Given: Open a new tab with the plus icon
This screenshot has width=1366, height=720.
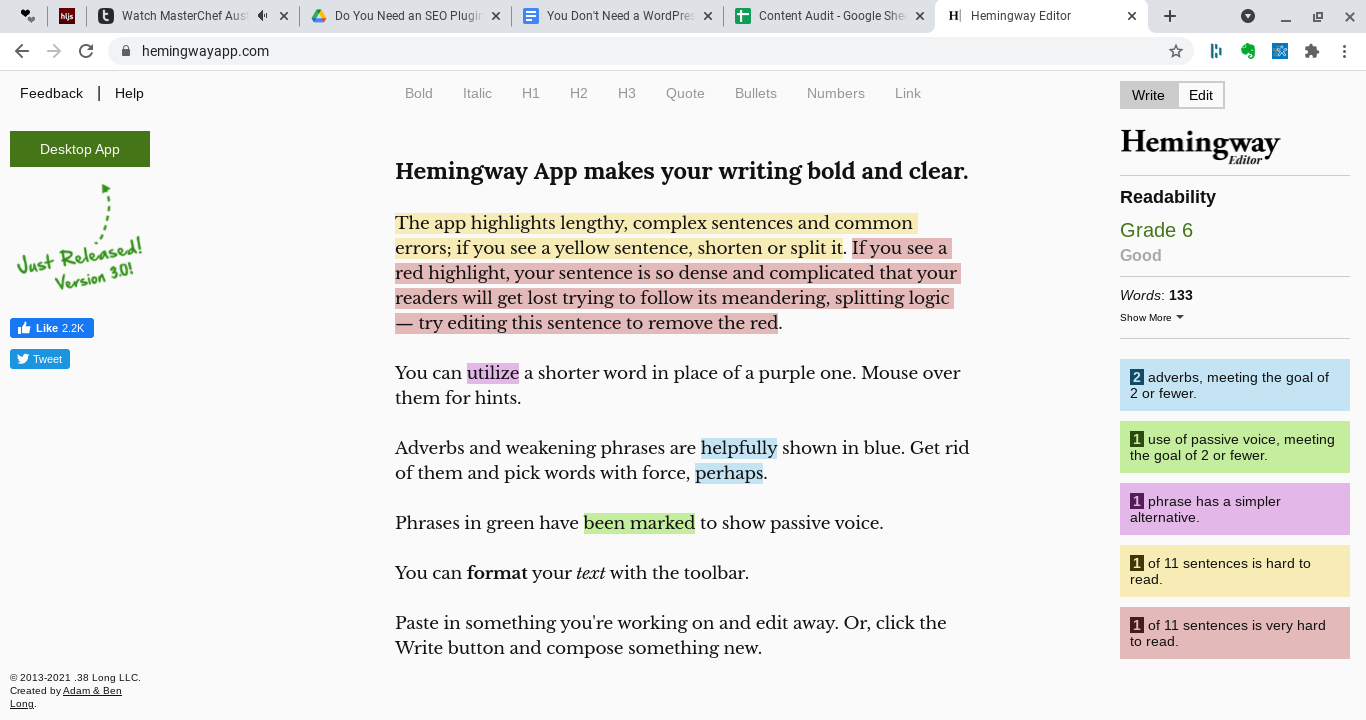Looking at the screenshot, I should point(1170,16).
